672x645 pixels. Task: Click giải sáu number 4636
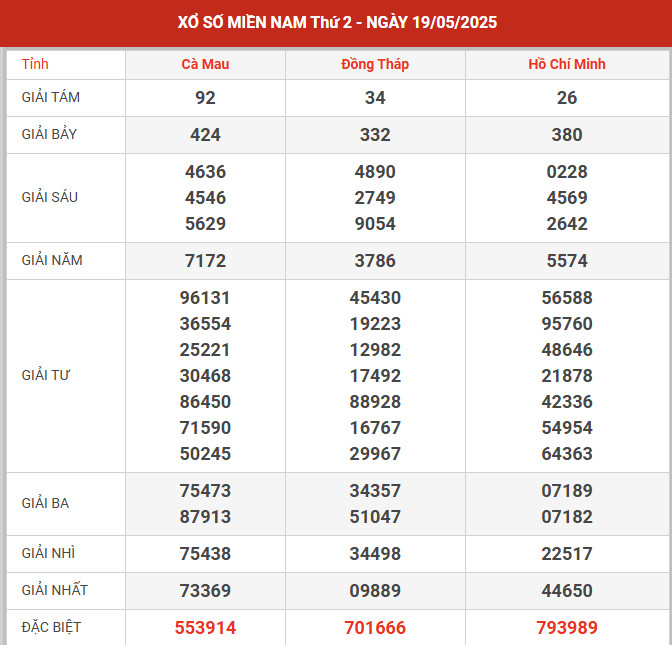pos(205,172)
